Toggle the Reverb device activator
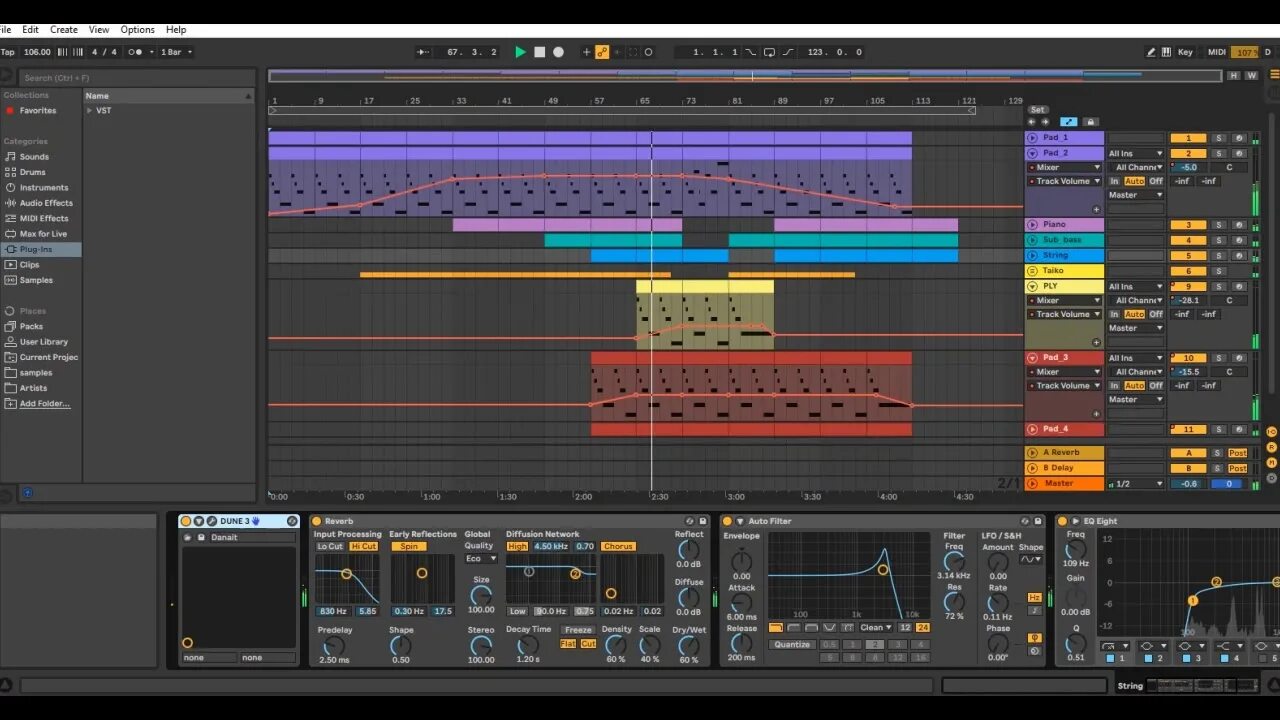Image resolution: width=1280 pixels, height=720 pixels. point(316,521)
